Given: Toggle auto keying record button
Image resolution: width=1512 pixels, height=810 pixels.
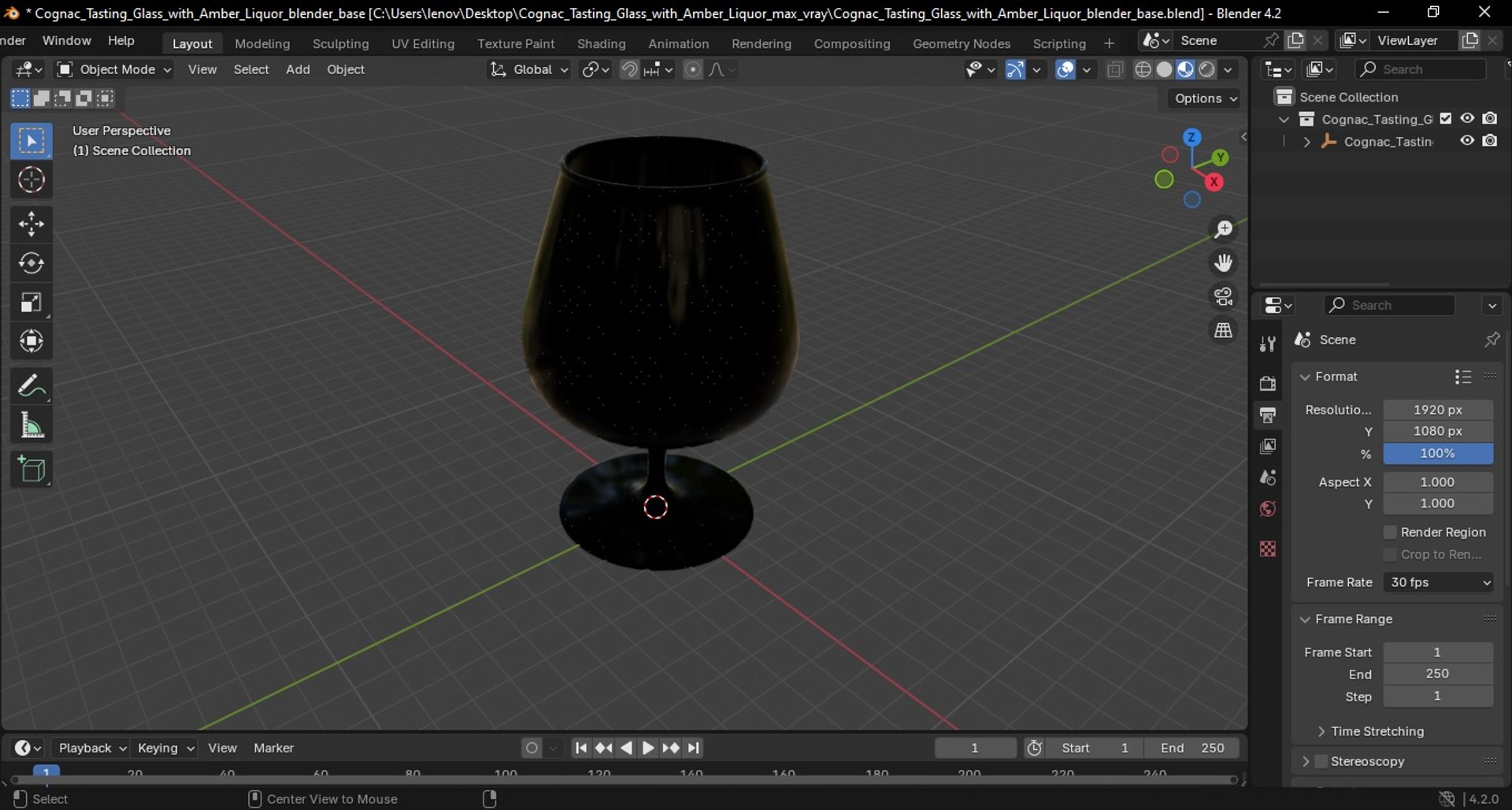Looking at the screenshot, I should (x=532, y=748).
